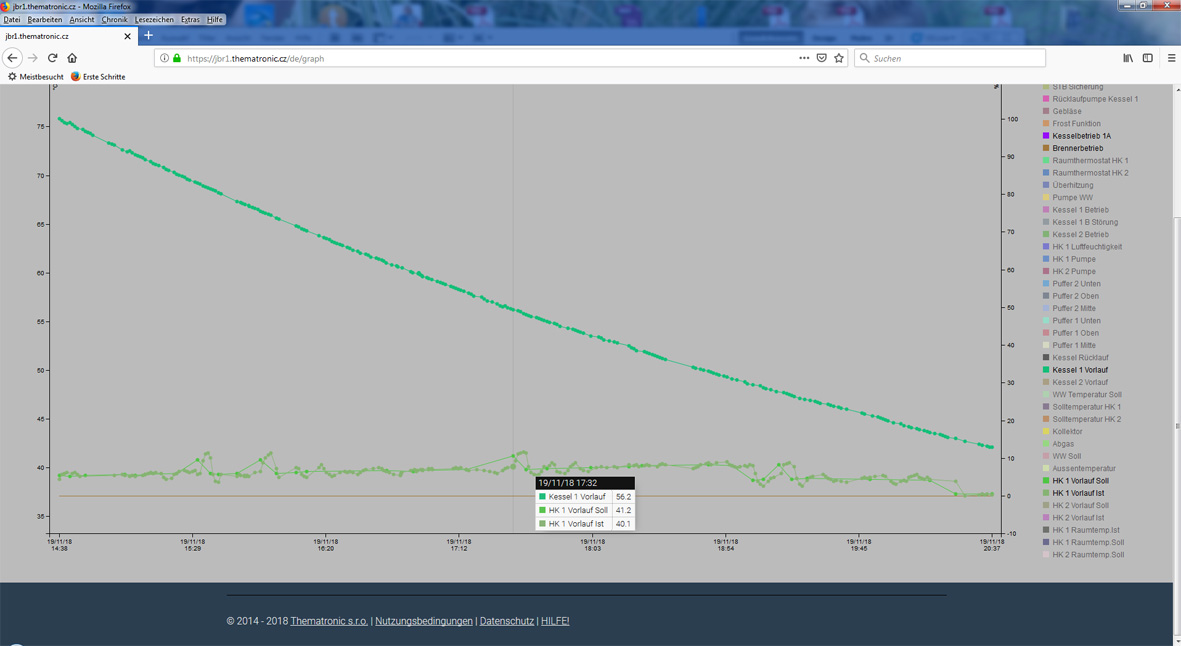Bookmark this page with the star icon

pyautogui.click(x=839, y=58)
